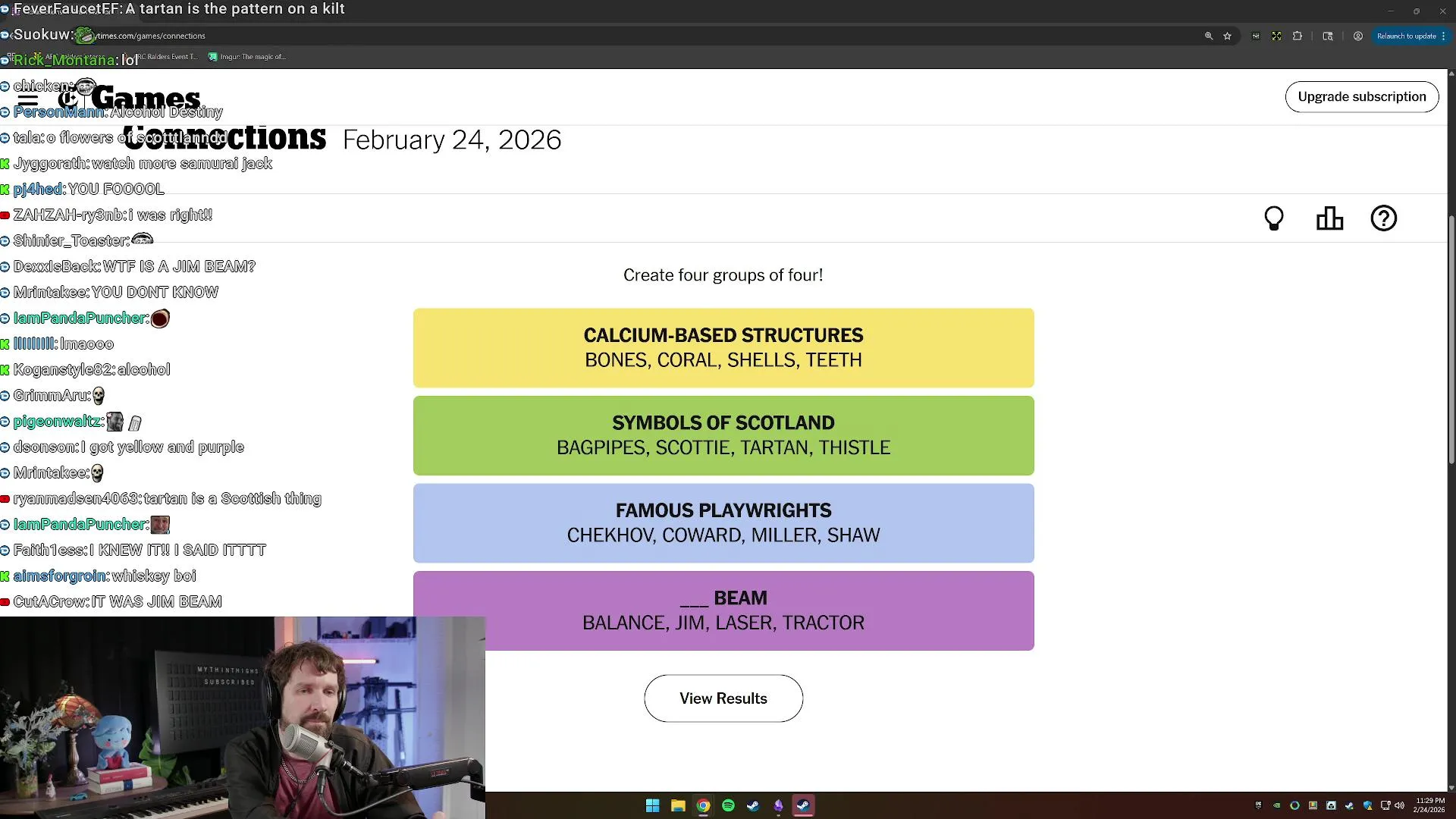This screenshot has width=1456, height=819.
Task: Bookmark page with the star icon
Action: (x=1227, y=36)
